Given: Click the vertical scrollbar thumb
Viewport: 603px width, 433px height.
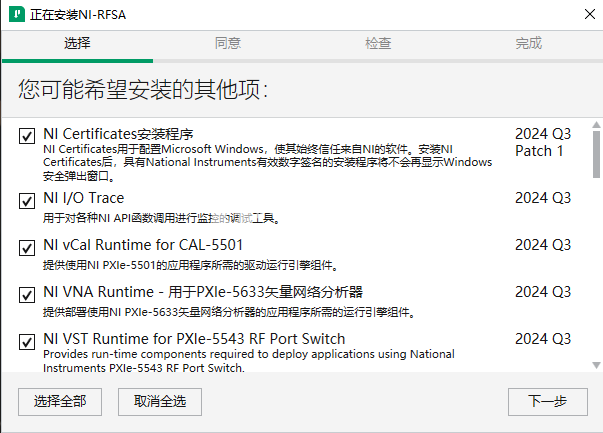Looking at the screenshot, I should click(x=596, y=154).
